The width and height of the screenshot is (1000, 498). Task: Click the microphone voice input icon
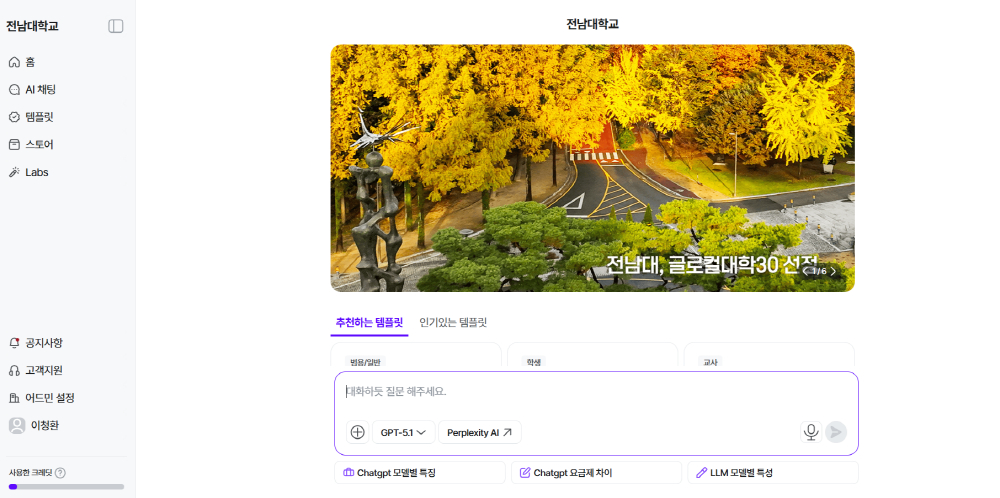811,432
